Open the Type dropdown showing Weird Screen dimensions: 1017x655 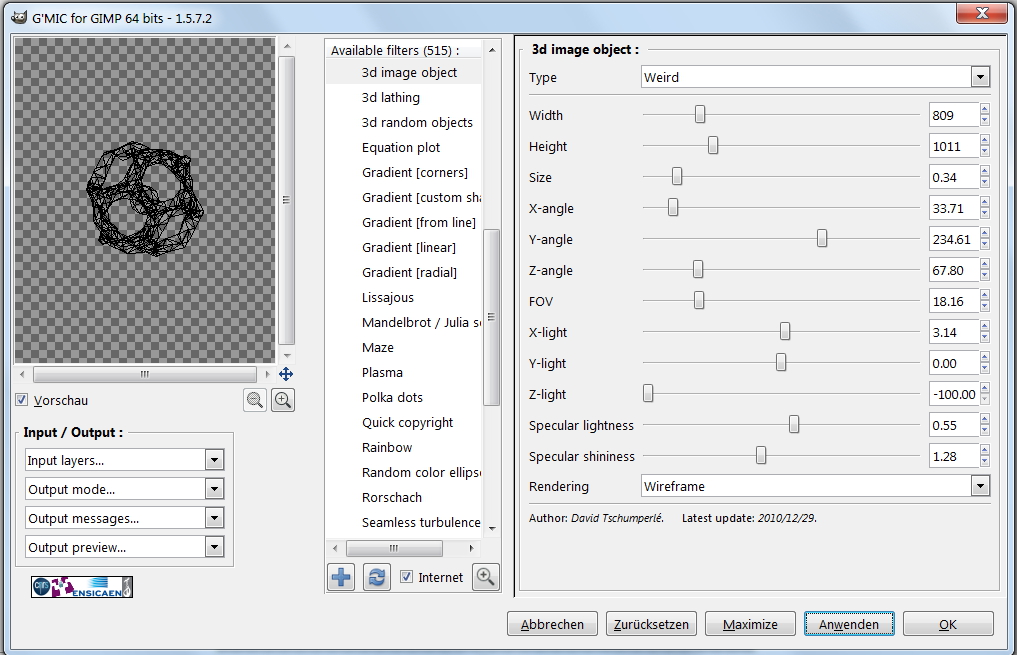click(815, 77)
